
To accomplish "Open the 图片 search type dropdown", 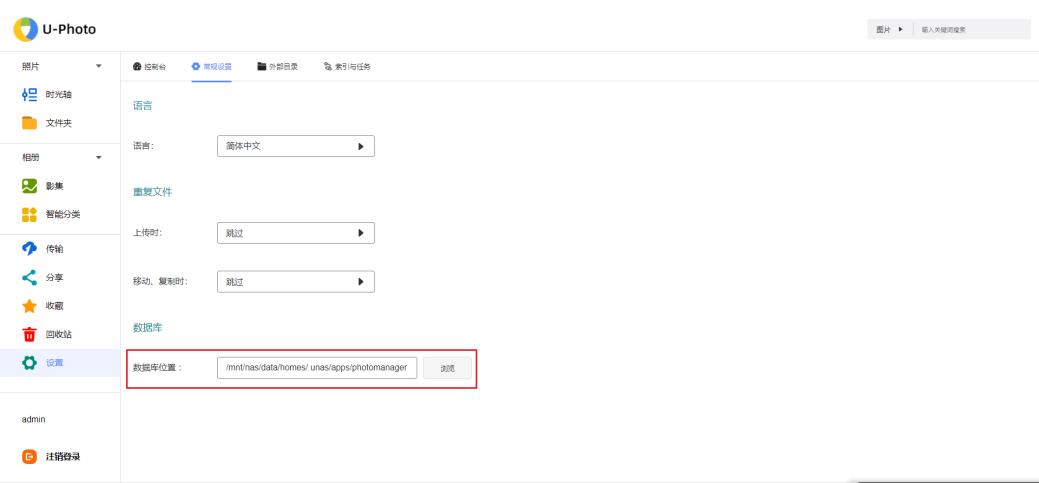I will 890,29.
